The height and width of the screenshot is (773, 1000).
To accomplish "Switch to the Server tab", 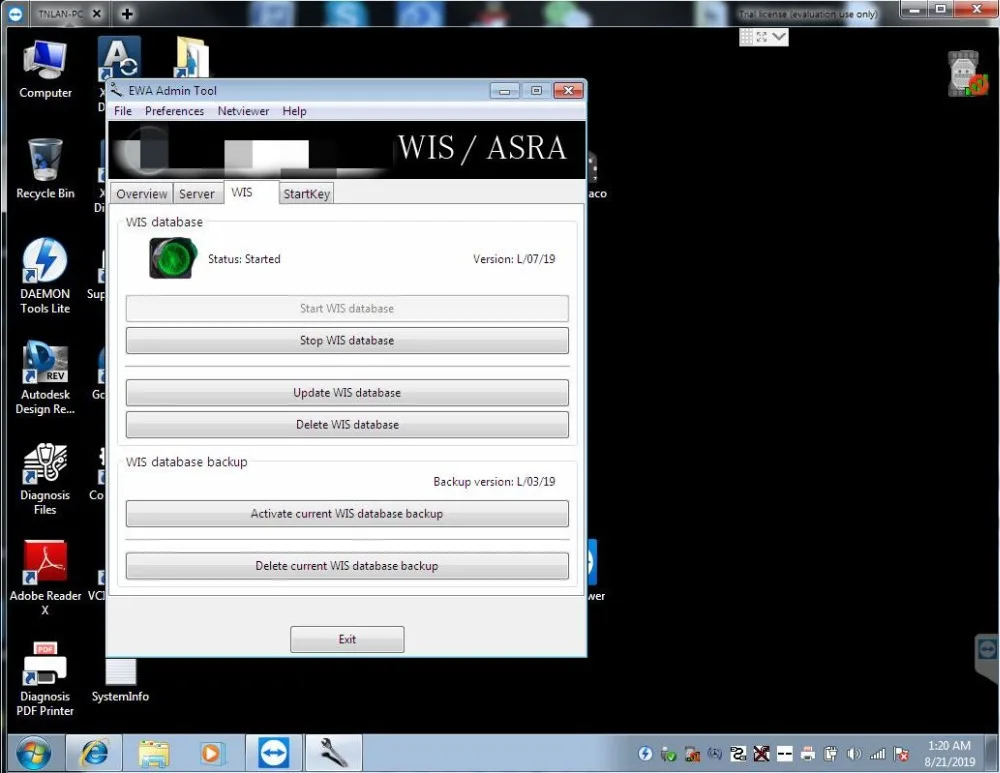I will 196,194.
